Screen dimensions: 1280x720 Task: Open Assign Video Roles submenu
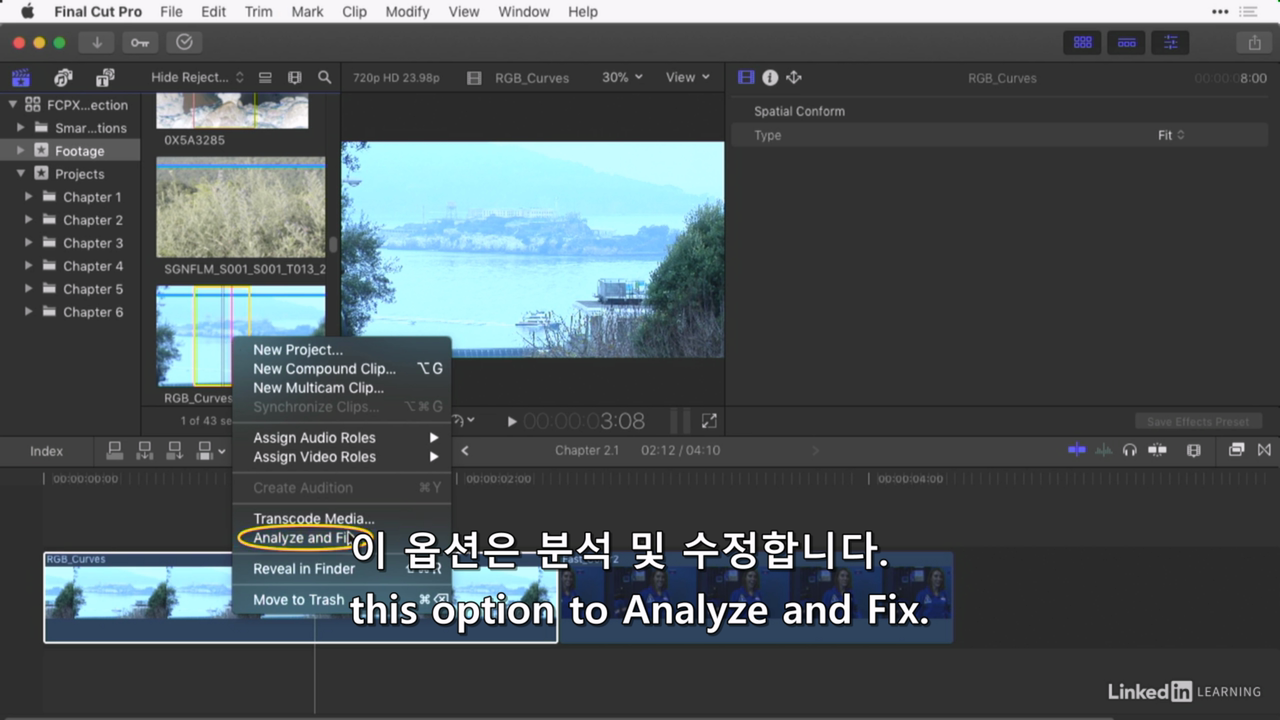pos(341,457)
